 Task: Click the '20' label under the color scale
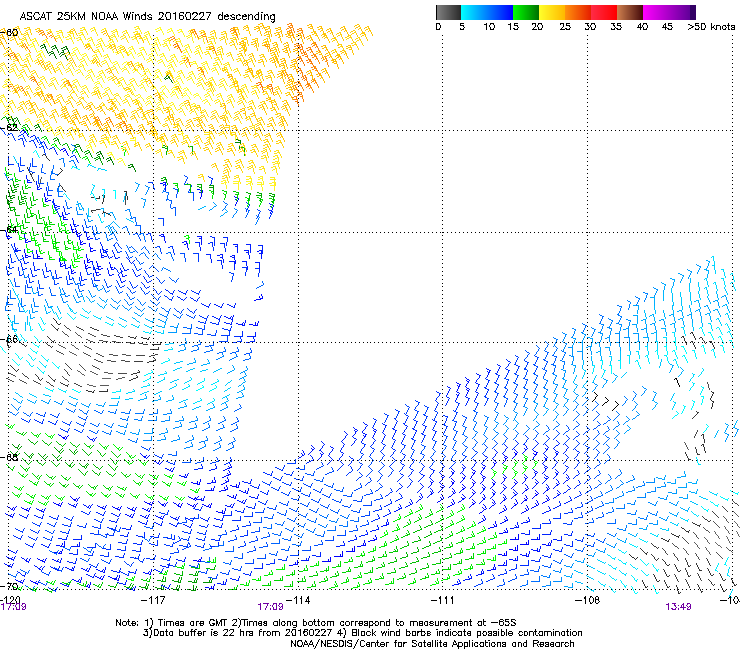[537, 27]
